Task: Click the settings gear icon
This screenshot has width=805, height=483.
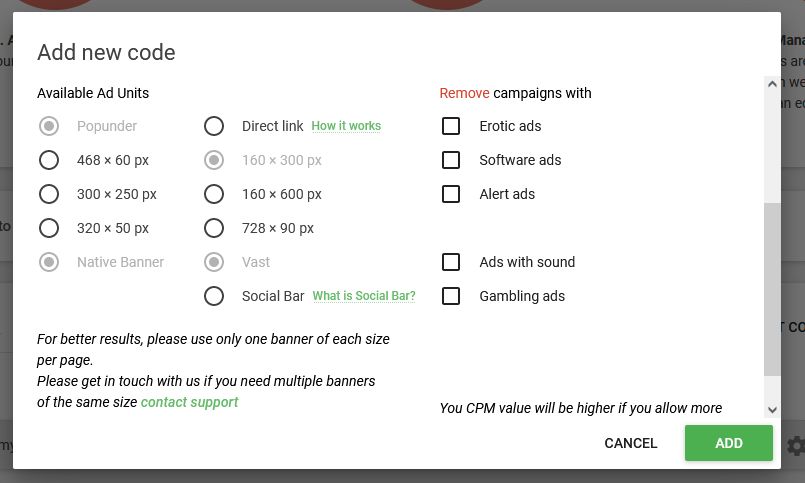Action: pos(795,445)
